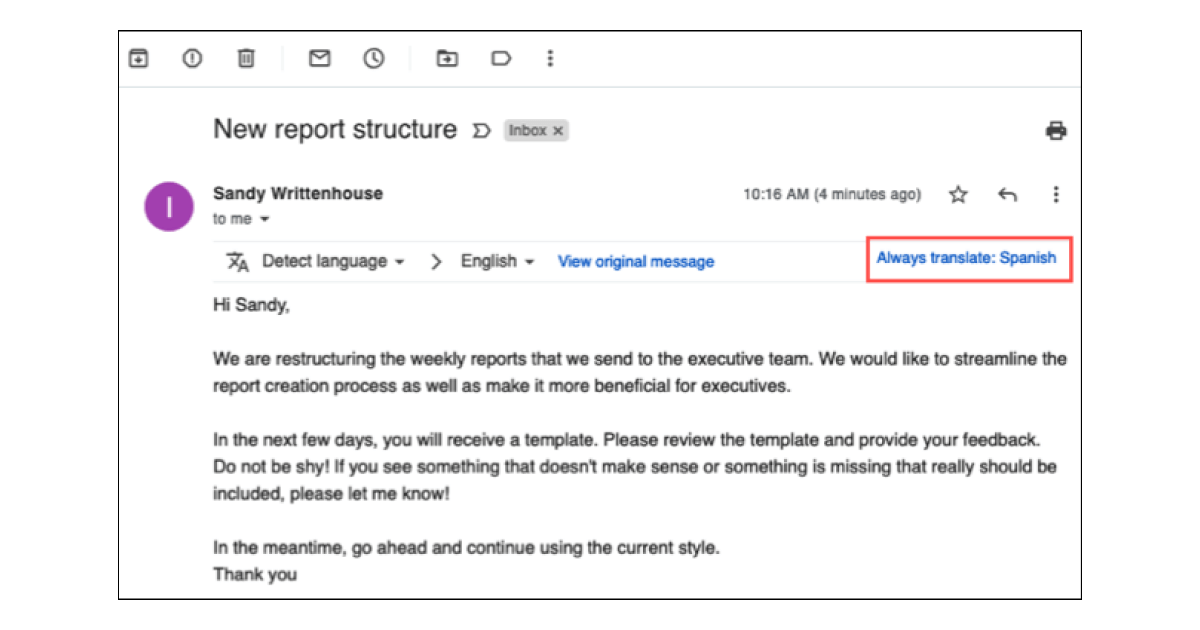Click the sender name Sandy Writtenhouse
This screenshot has width=1200, height=630.
tap(298, 194)
